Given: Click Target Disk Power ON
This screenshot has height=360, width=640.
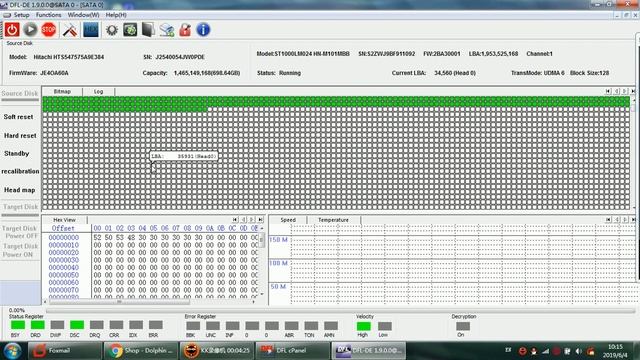Looking at the screenshot, I should tap(20, 250).
